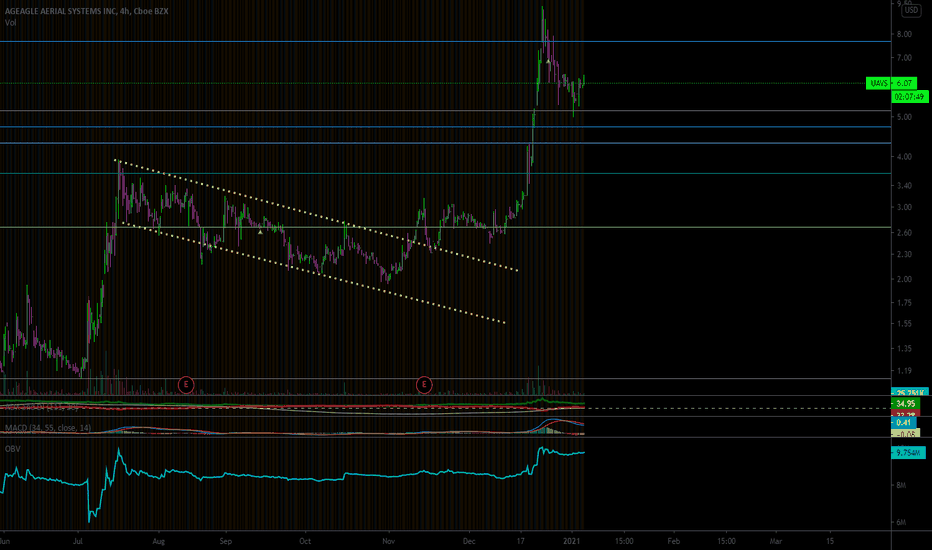
Task: Click the 6.07 last price label
Action: [904, 83]
